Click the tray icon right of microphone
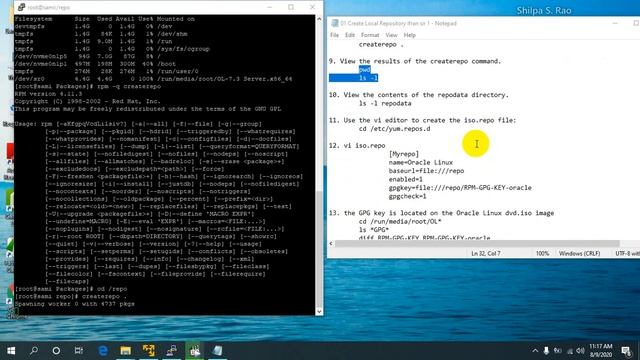 pyautogui.click(x=558, y=351)
